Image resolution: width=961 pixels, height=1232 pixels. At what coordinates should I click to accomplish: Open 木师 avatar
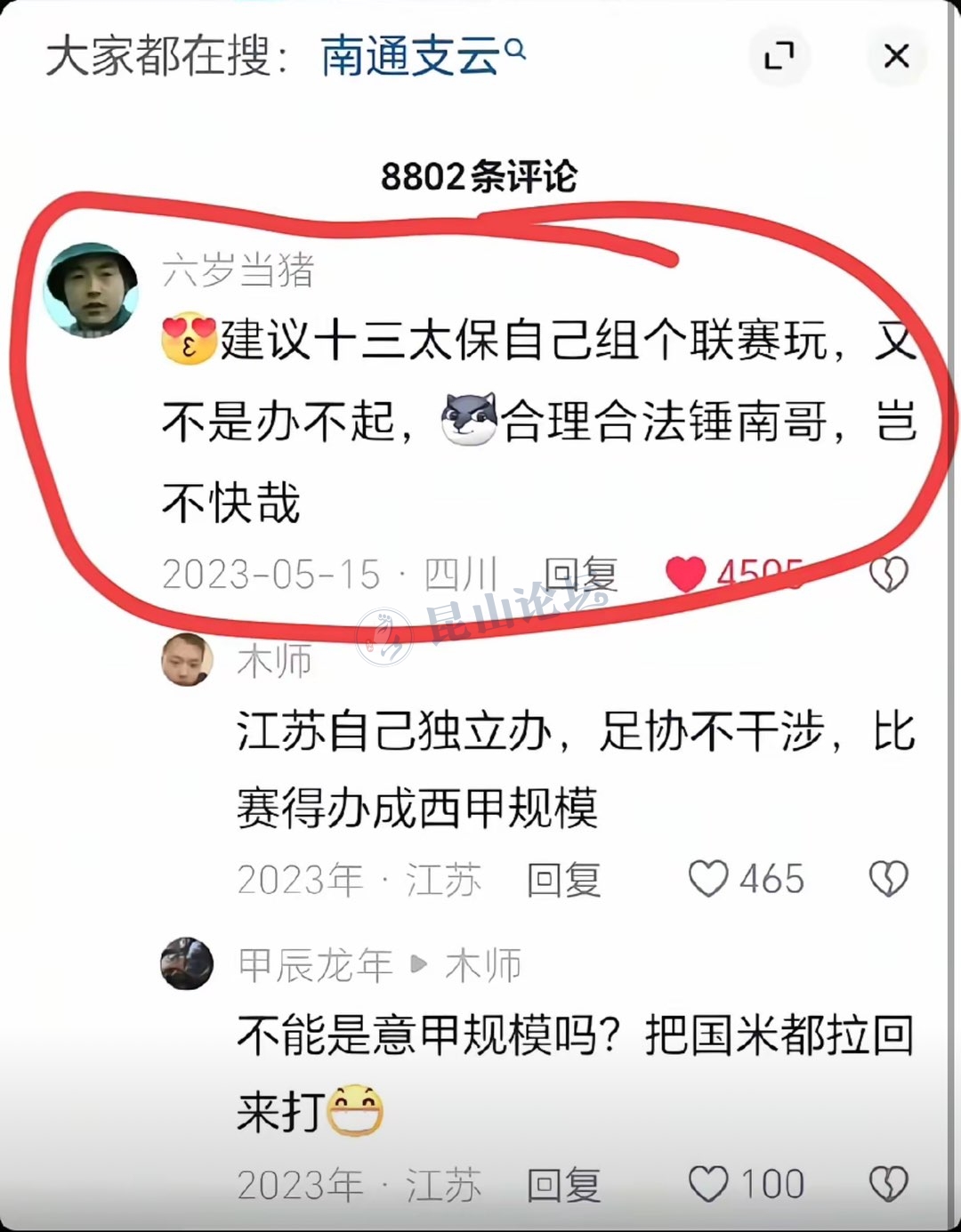point(187,659)
